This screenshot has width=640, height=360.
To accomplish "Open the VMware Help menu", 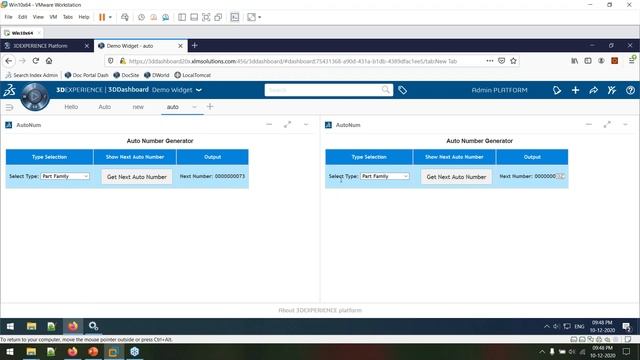I will pyautogui.click(x=84, y=17).
